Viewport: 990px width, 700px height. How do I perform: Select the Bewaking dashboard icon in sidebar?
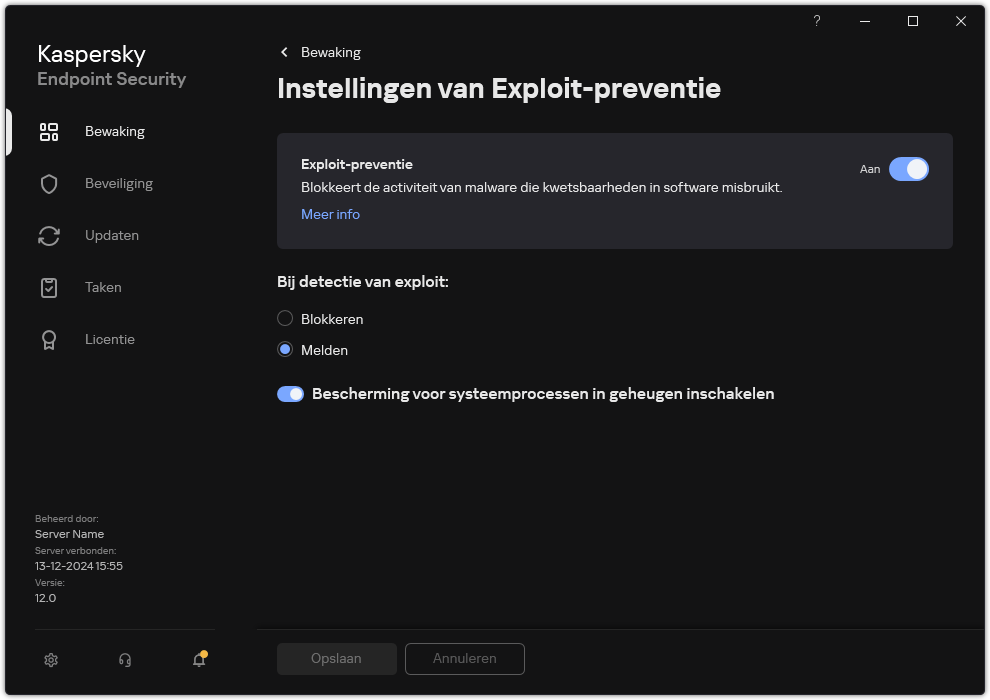[x=48, y=131]
